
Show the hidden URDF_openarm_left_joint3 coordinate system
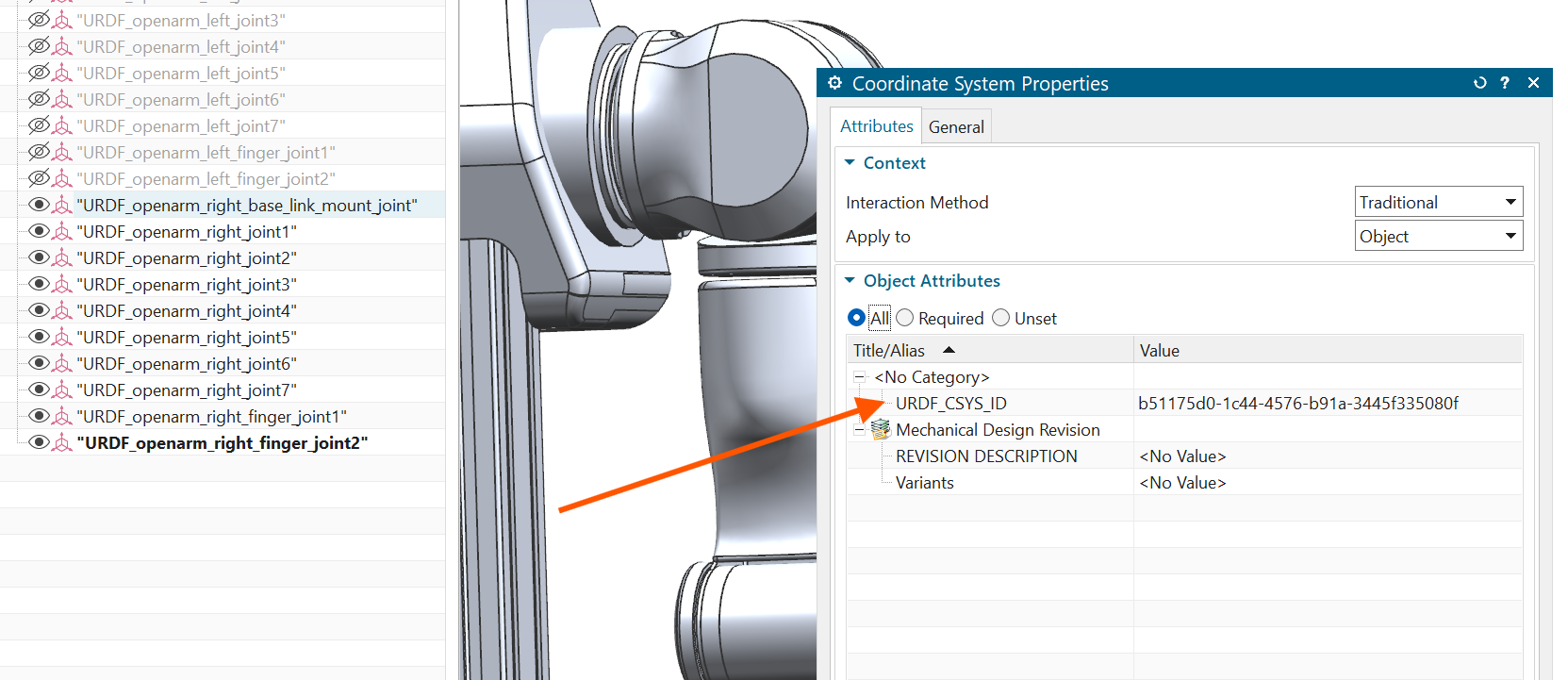click(39, 20)
